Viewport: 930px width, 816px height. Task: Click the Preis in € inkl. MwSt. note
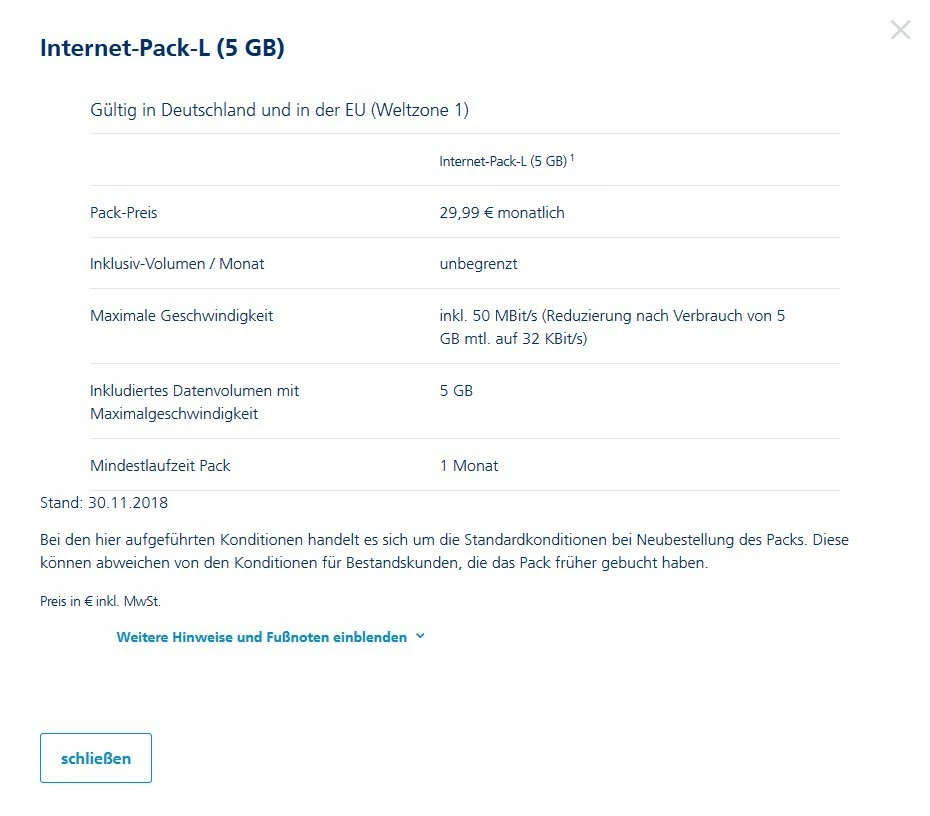click(100, 602)
